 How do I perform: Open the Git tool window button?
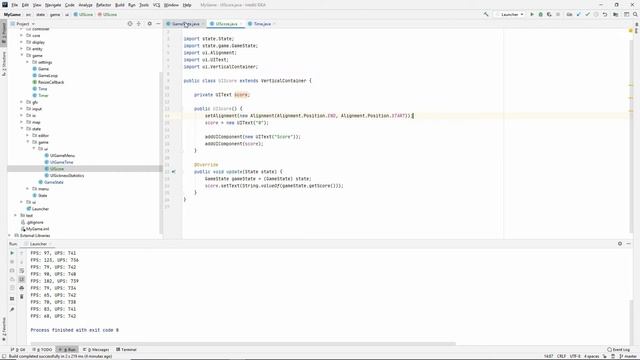coord(18,349)
